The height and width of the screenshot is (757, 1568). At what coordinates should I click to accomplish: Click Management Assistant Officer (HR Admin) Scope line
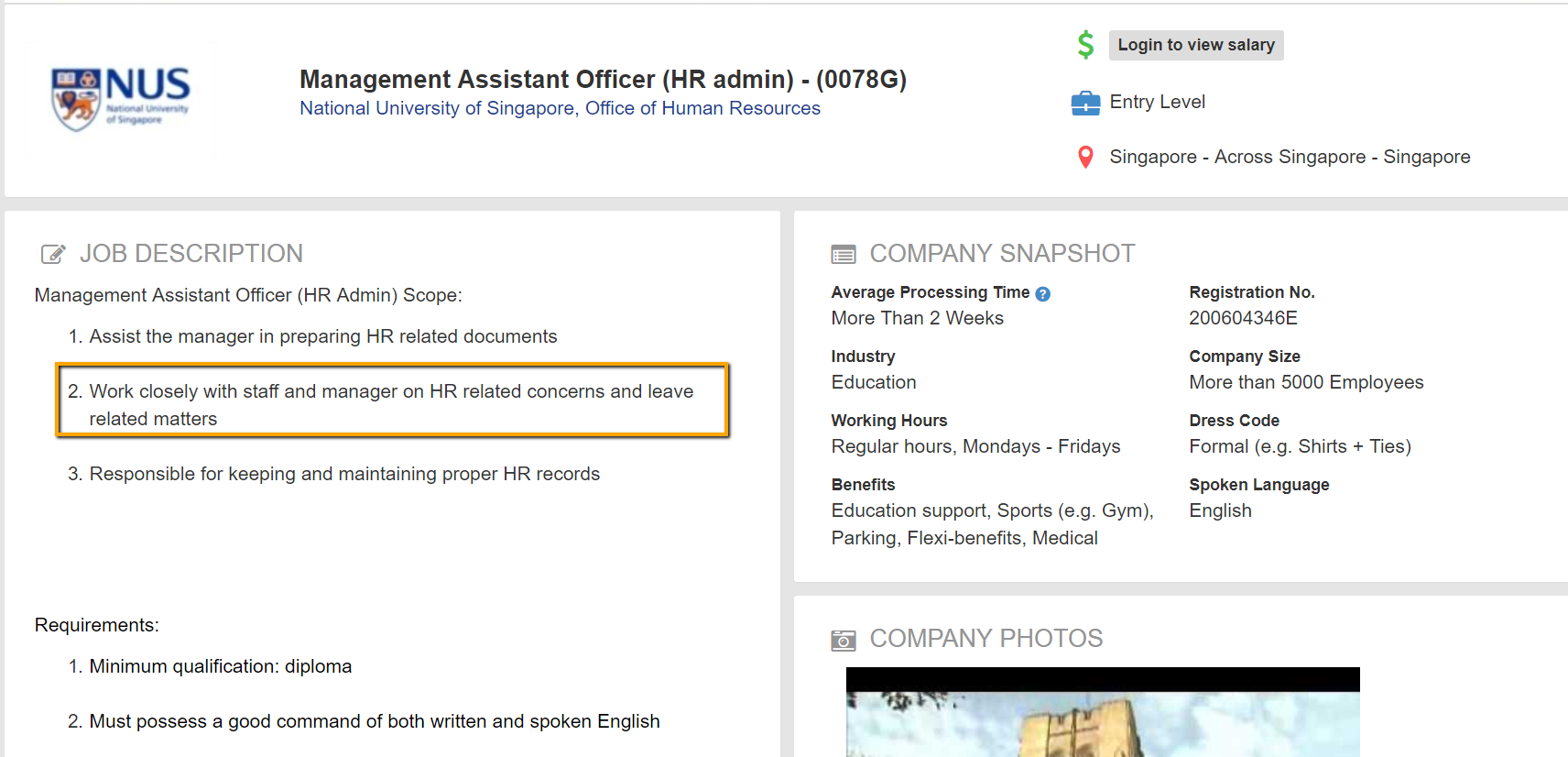tap(248, 295)
